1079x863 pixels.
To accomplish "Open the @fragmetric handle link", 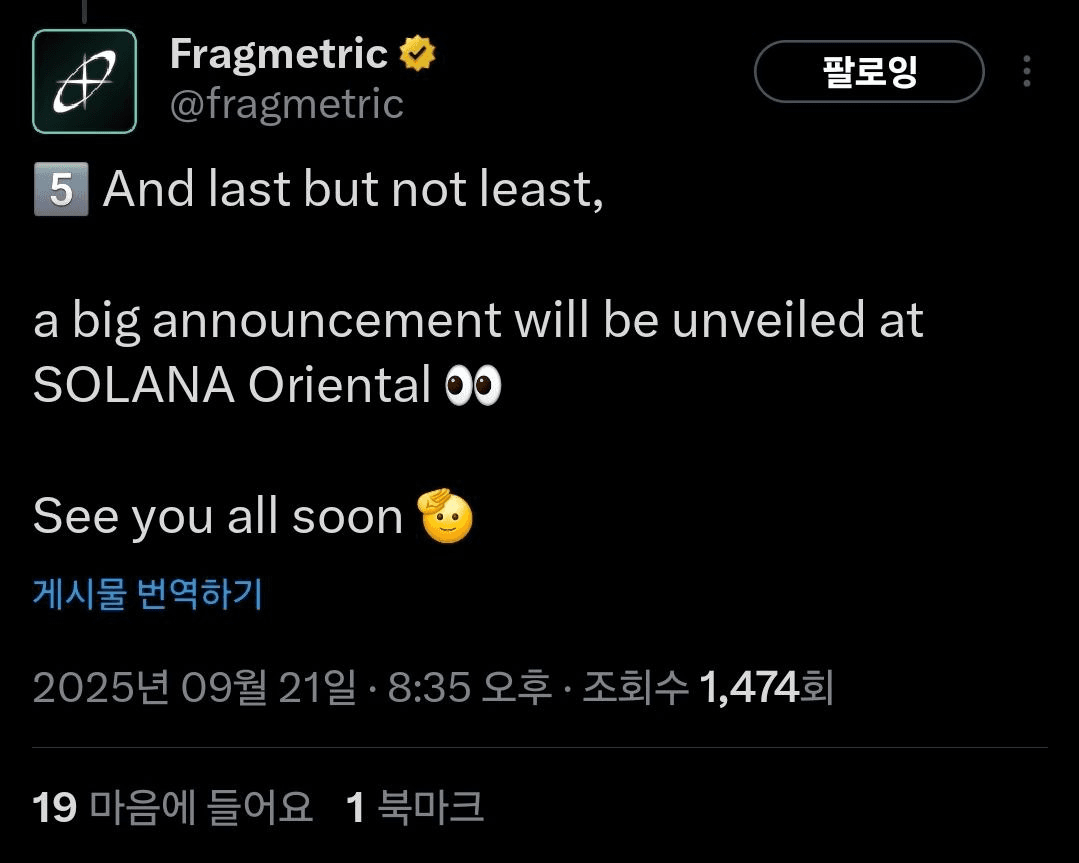I will [x=286, y=105].
